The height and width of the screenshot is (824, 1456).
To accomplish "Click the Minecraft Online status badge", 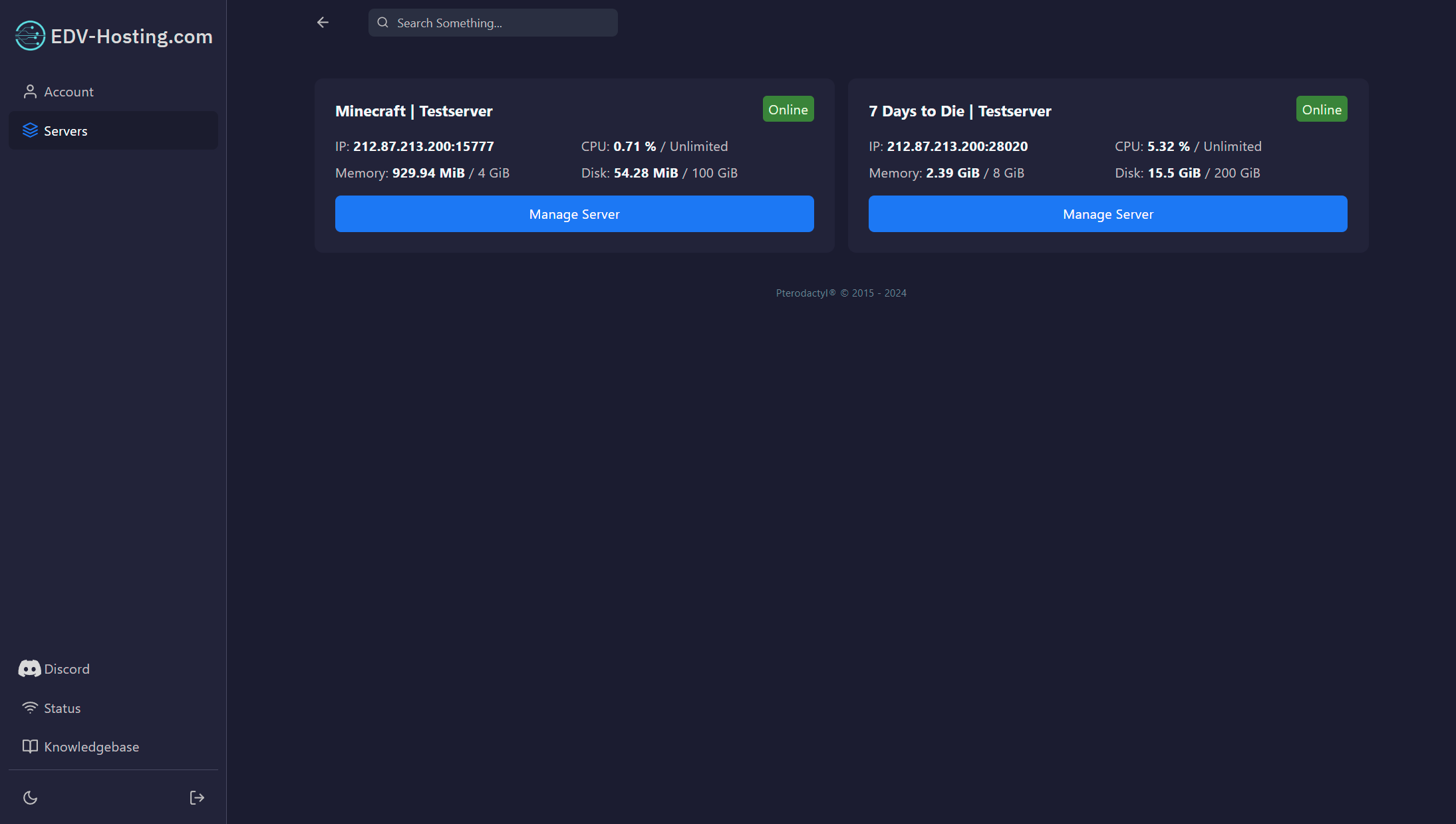I will pos(788,109).
